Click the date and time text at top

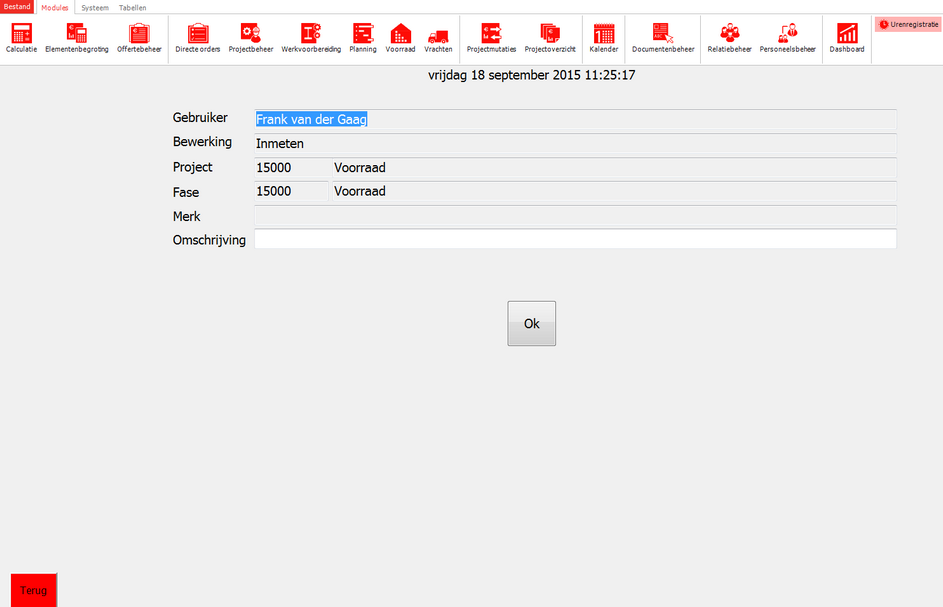(532, 75)
